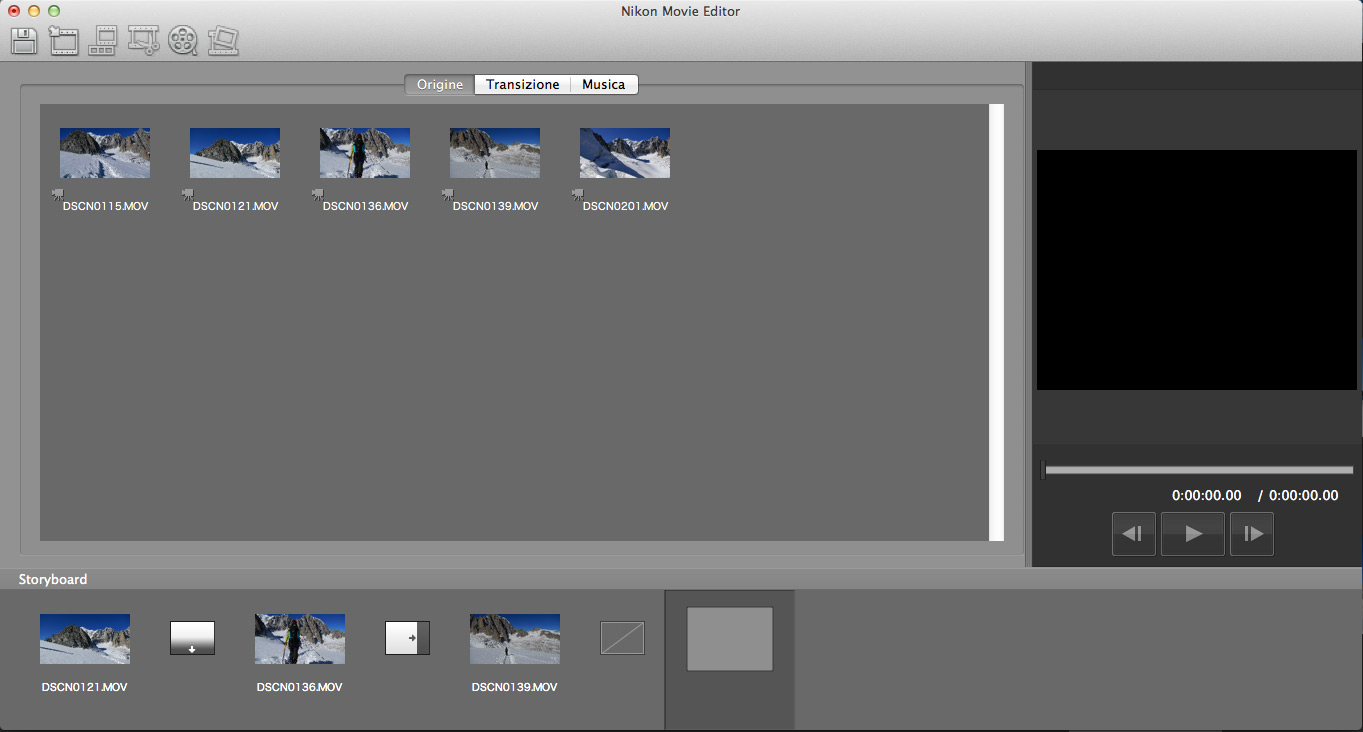Click the tilted film frame toolbar icon

click(224, 41)
